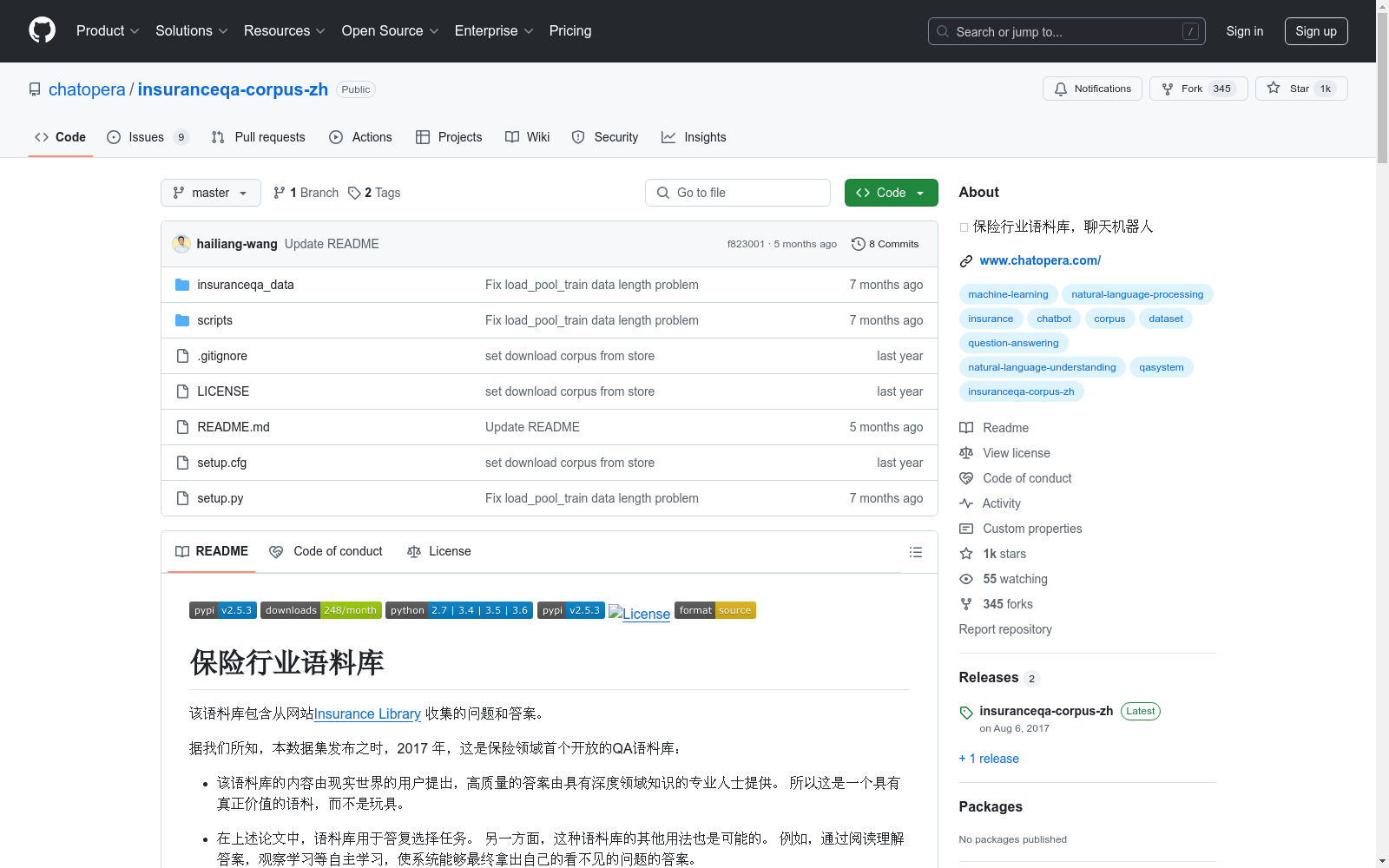The width and height of the screenshot is (1389, 868).
Task: Click the tag icon next to 2 Tags
Action: pyautogui.click(x=354, y=193)
